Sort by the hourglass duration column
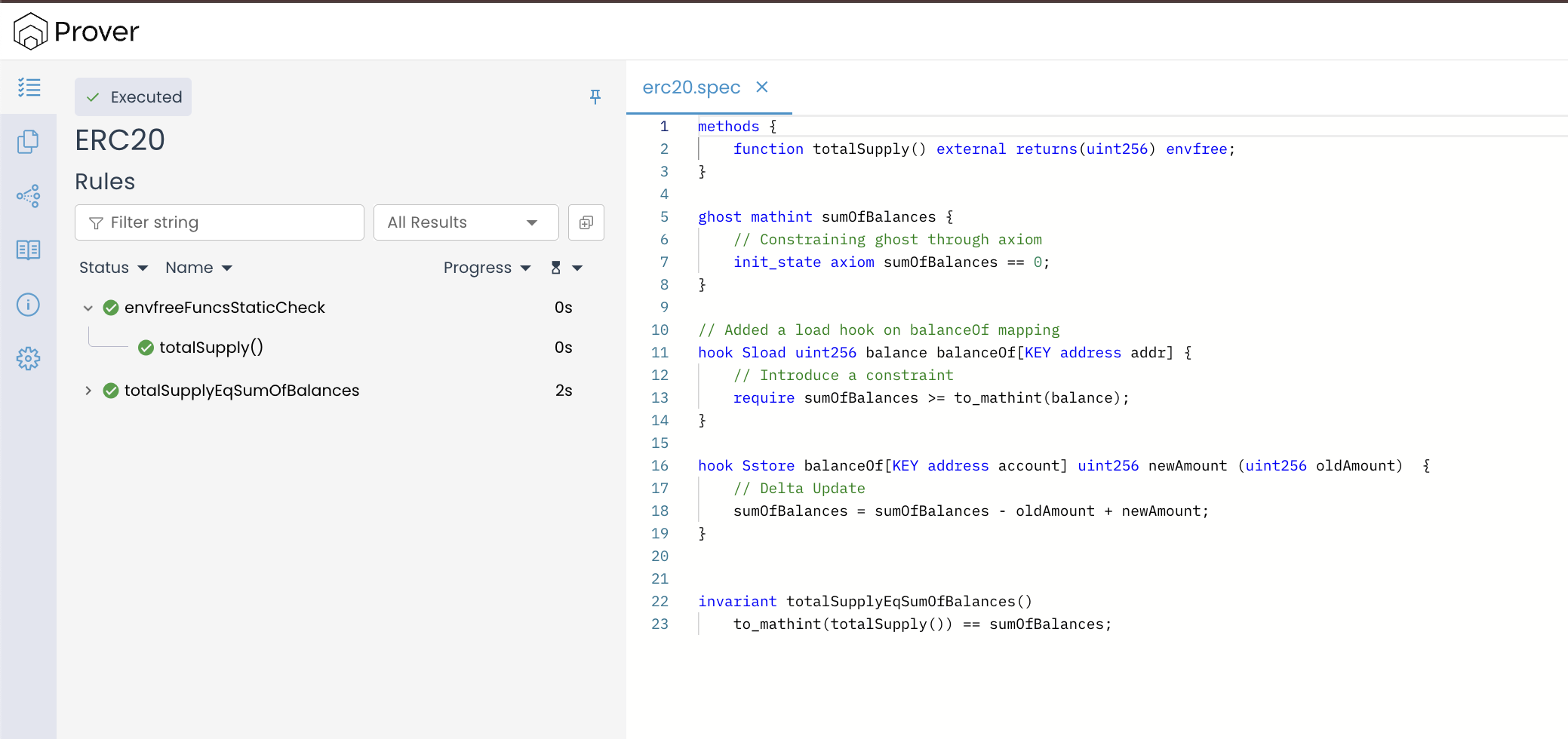The image size is (1568, 739). [x=566, y=268]
